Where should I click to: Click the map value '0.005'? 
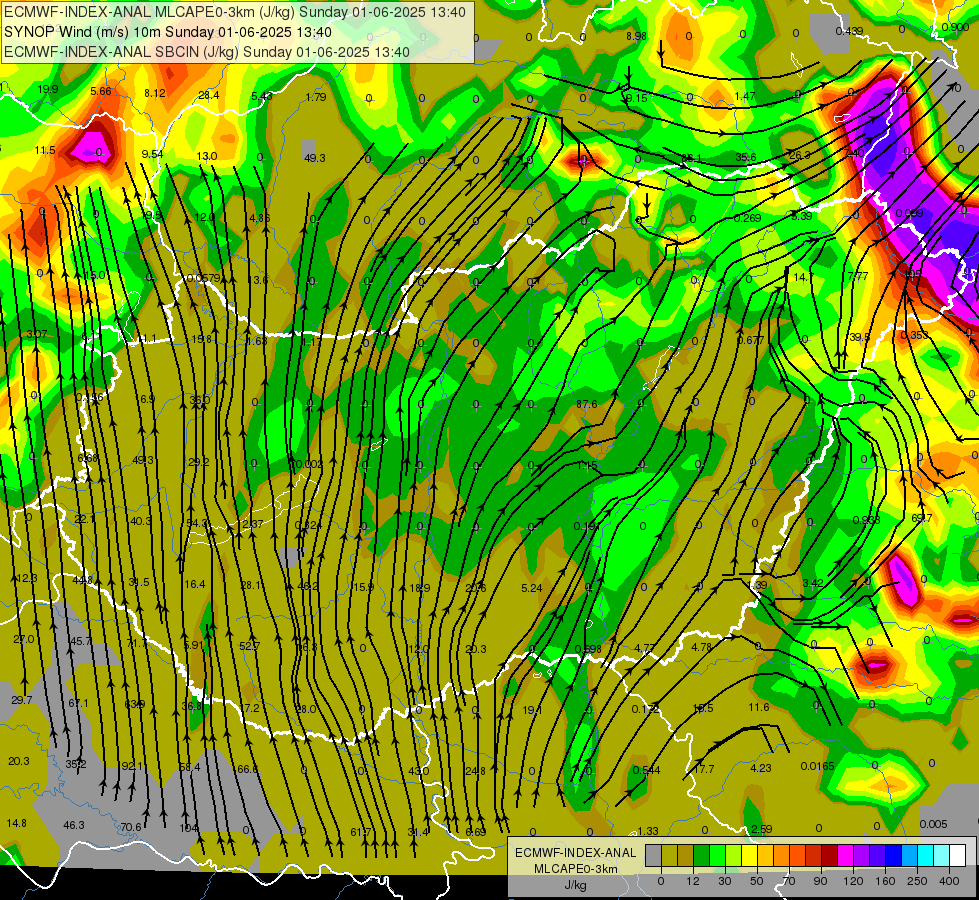pyautogui.click(x=933, y=824)
